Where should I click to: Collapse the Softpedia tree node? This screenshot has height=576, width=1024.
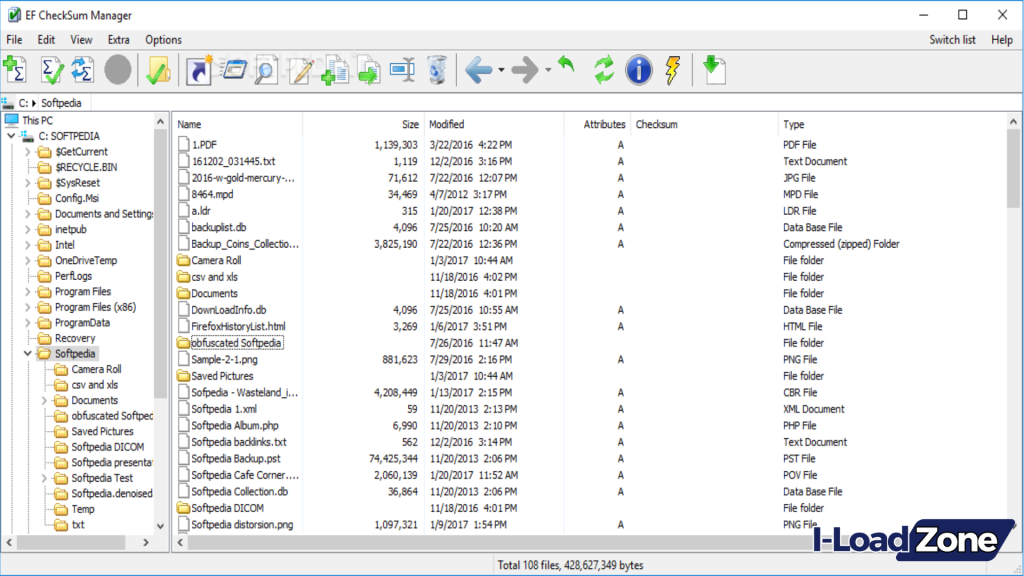tap(27, 353)
